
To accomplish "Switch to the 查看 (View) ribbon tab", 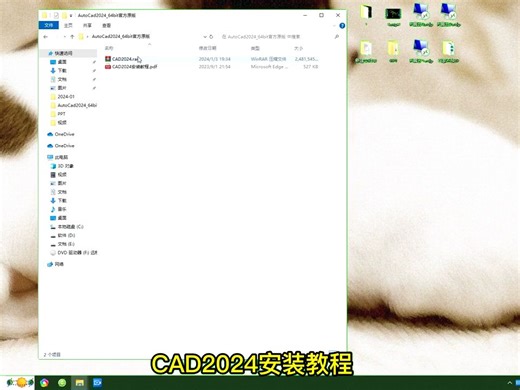I will 107,25.
